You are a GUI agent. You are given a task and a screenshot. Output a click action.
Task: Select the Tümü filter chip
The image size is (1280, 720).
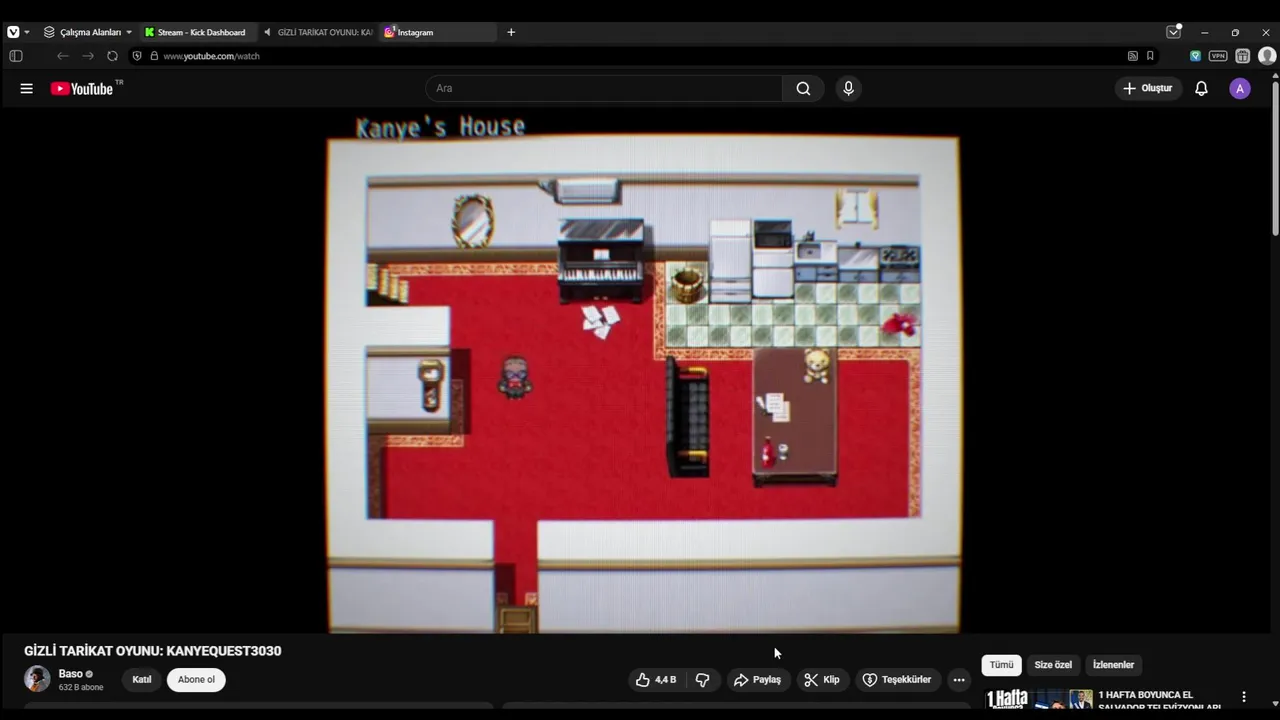click(x=1001, y=665)
